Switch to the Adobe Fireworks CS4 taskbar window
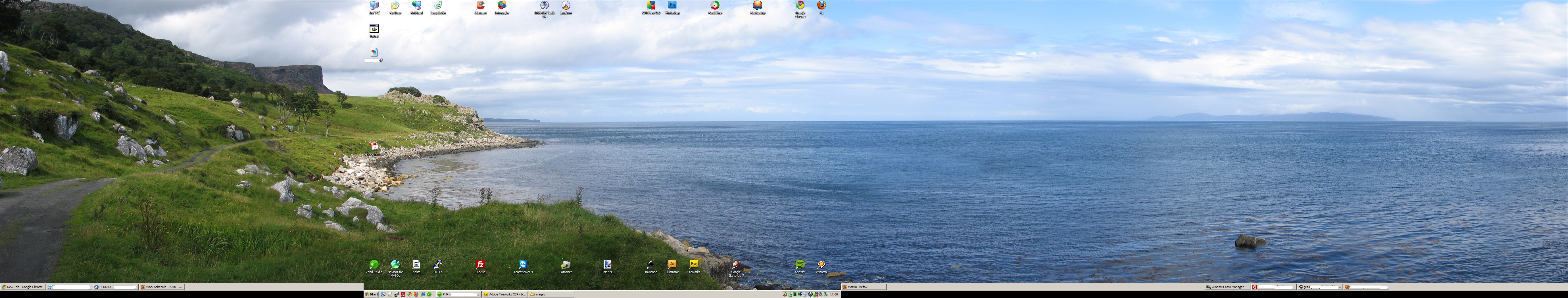Viewport: 1568px width, 298px height. [x=505, y=294]
